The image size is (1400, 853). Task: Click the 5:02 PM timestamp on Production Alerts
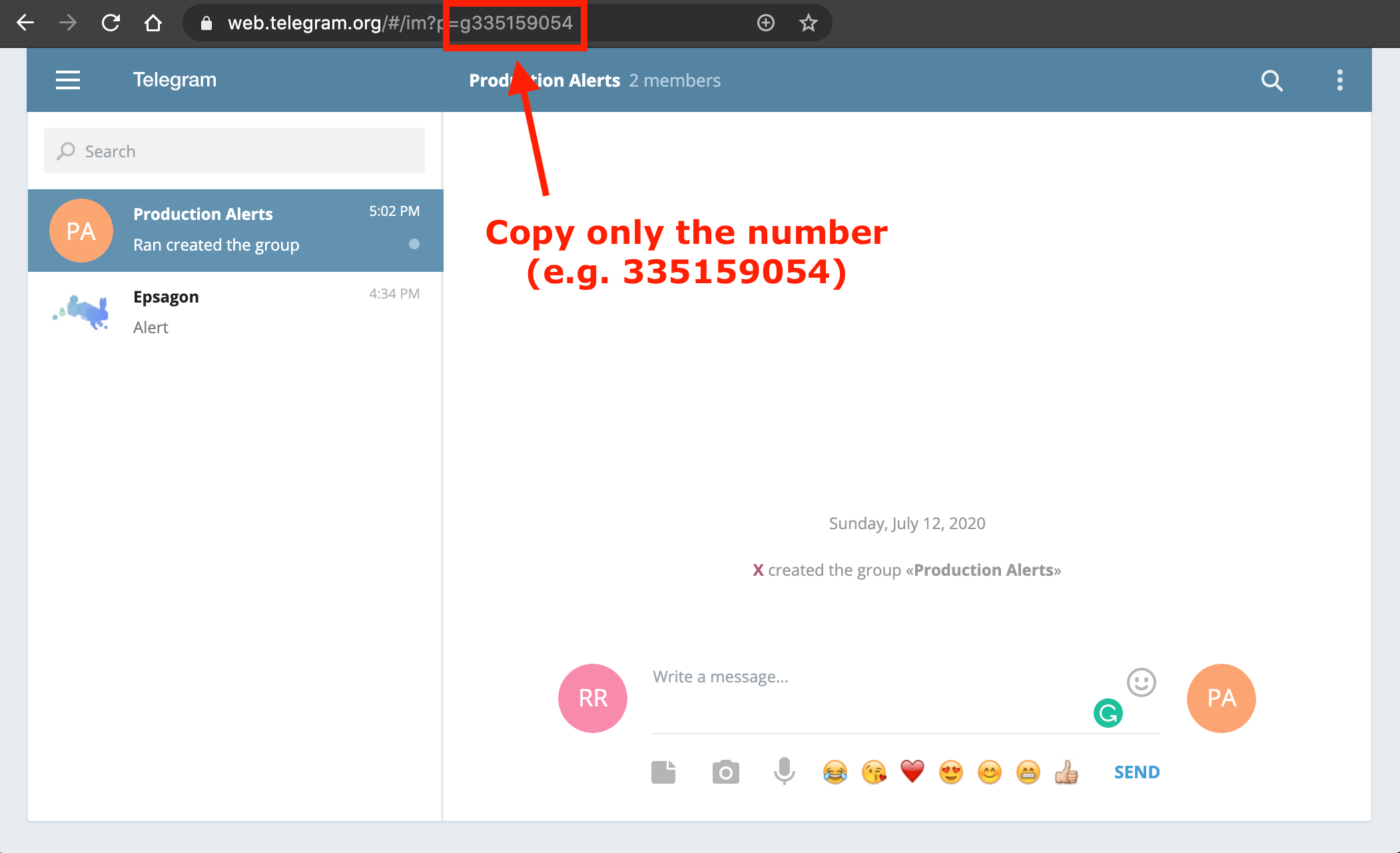[x=394, y=211]
